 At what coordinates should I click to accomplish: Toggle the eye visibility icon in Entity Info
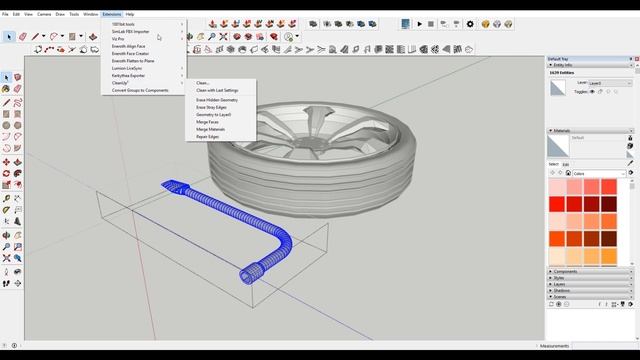click(592, 92)
